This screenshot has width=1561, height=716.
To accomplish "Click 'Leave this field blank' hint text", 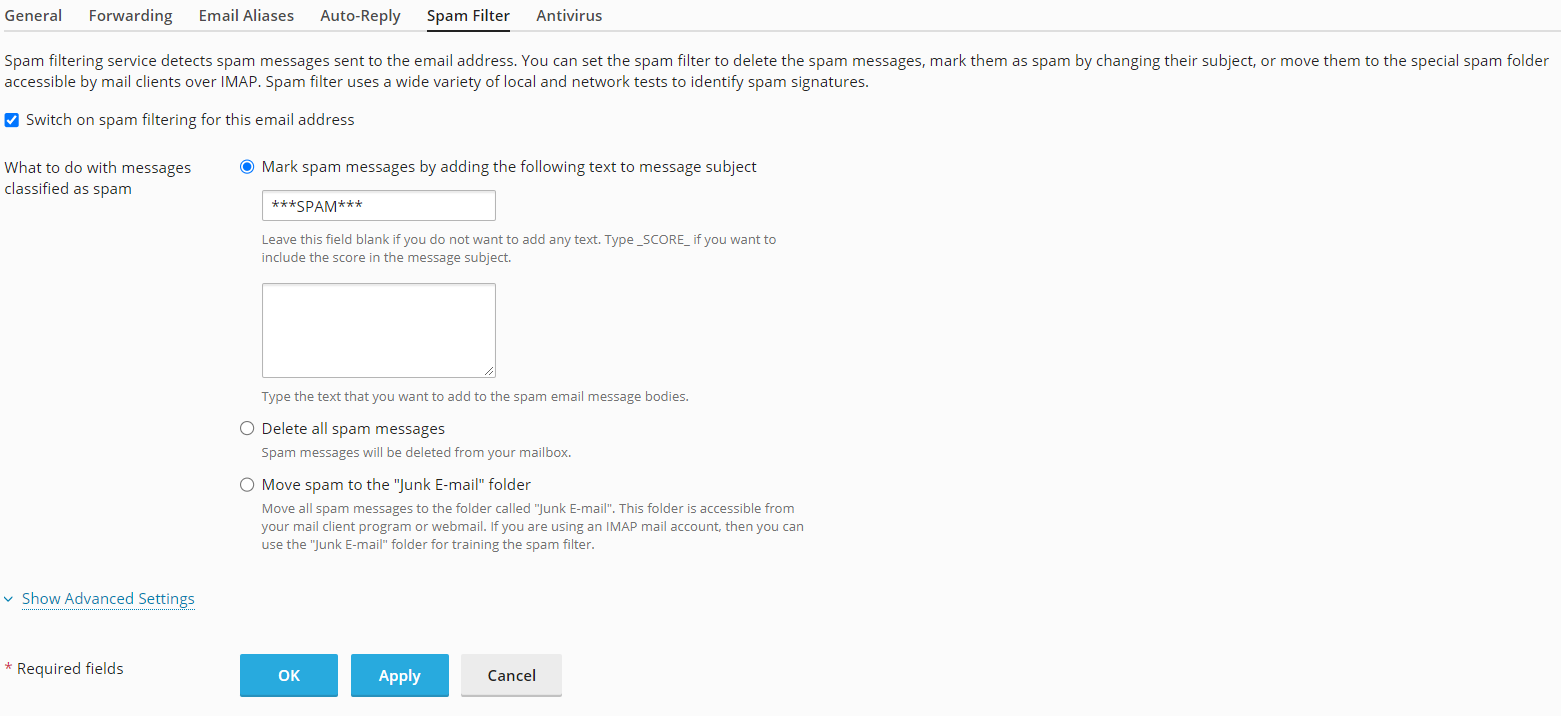I will coord(519,249).
